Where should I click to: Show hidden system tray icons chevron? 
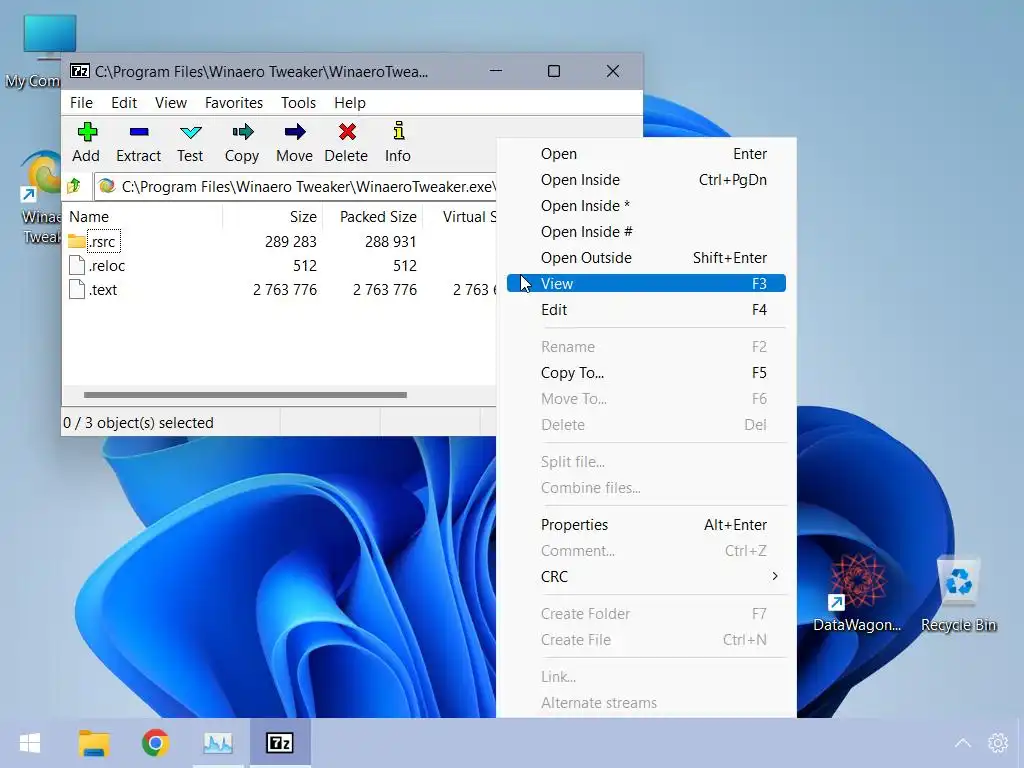(x=963, y=743)
